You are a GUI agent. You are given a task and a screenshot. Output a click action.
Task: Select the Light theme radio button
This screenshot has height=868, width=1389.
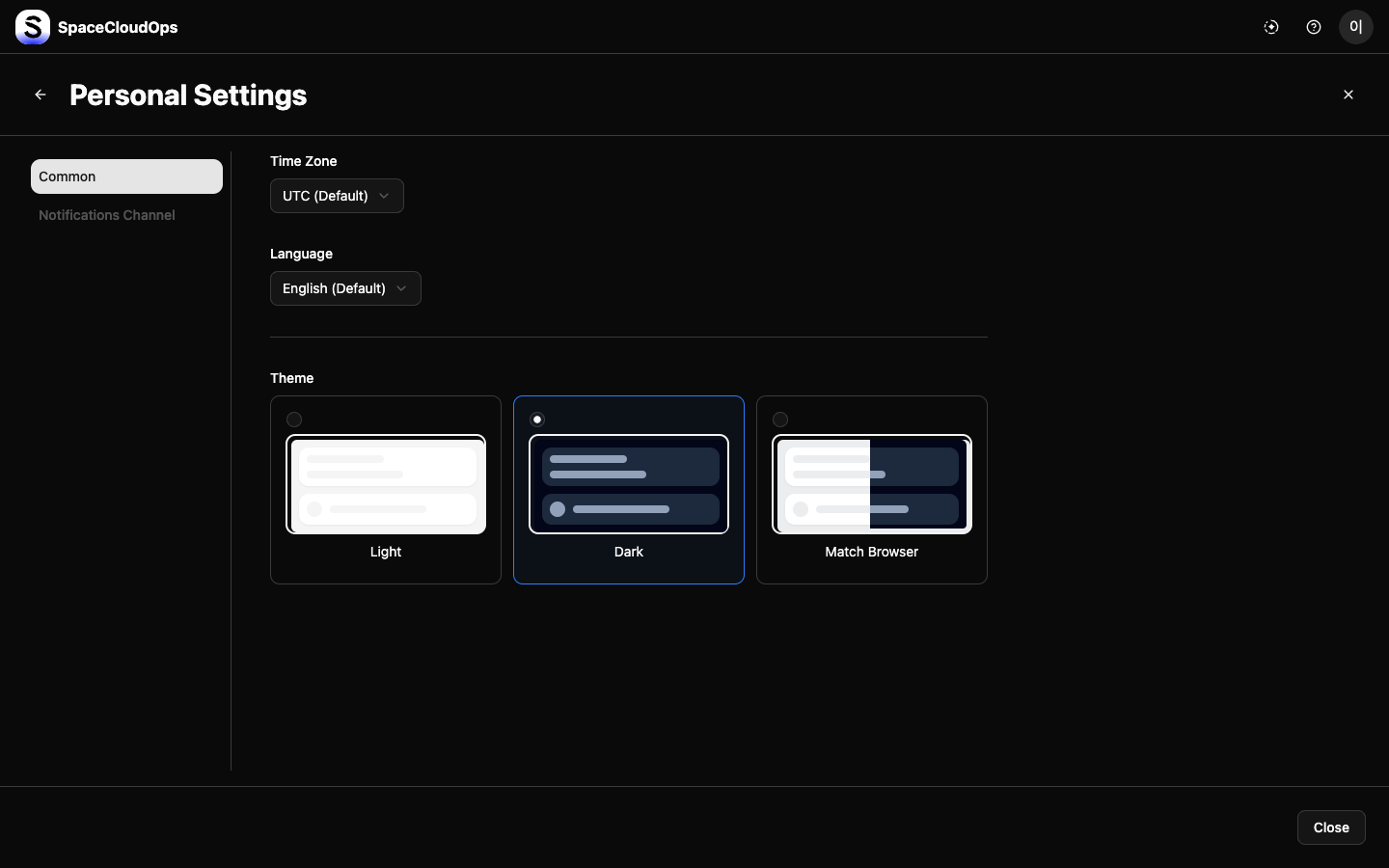coord(294,420)
